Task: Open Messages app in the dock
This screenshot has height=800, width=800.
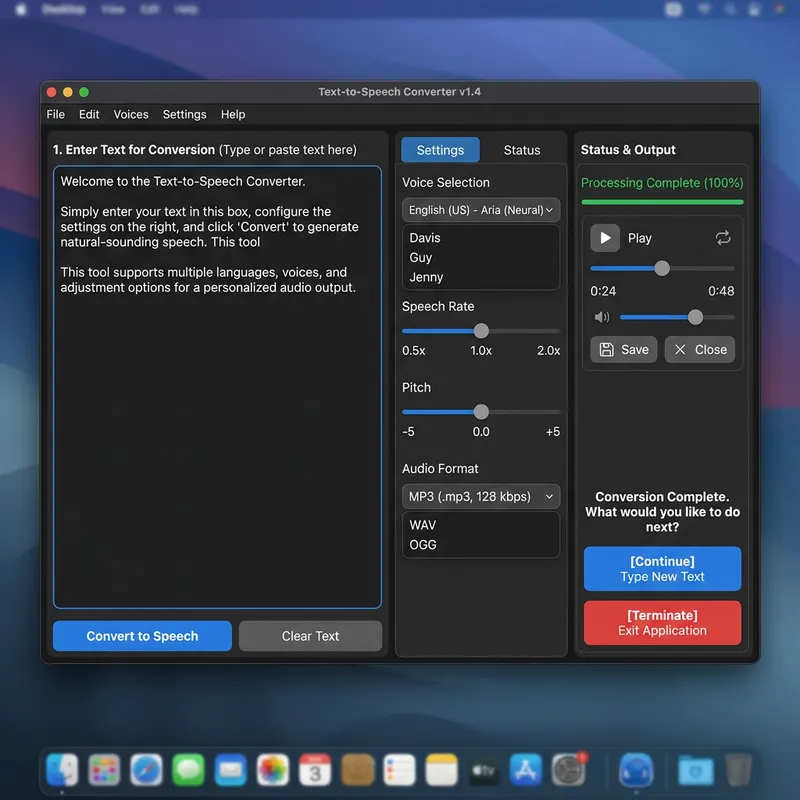Action: coord(188,770)
